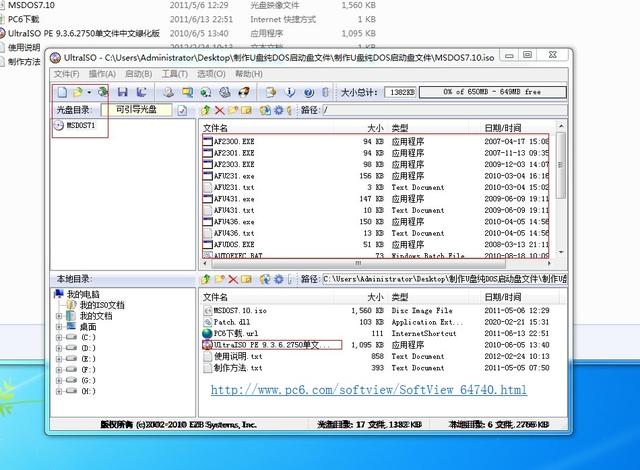This screenshot has height=470, width=640.
Task: Click the 可引导光盘 boot type field
Action: pos(136,109)
